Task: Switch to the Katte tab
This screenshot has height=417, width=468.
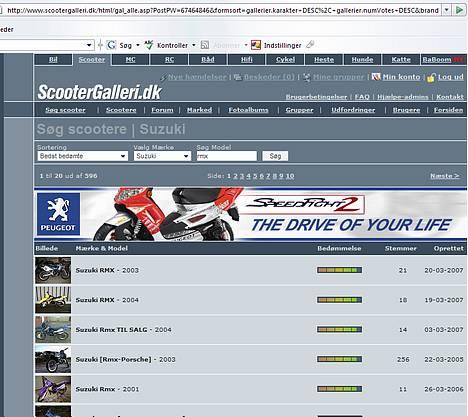Action: [x=401, y=60]
